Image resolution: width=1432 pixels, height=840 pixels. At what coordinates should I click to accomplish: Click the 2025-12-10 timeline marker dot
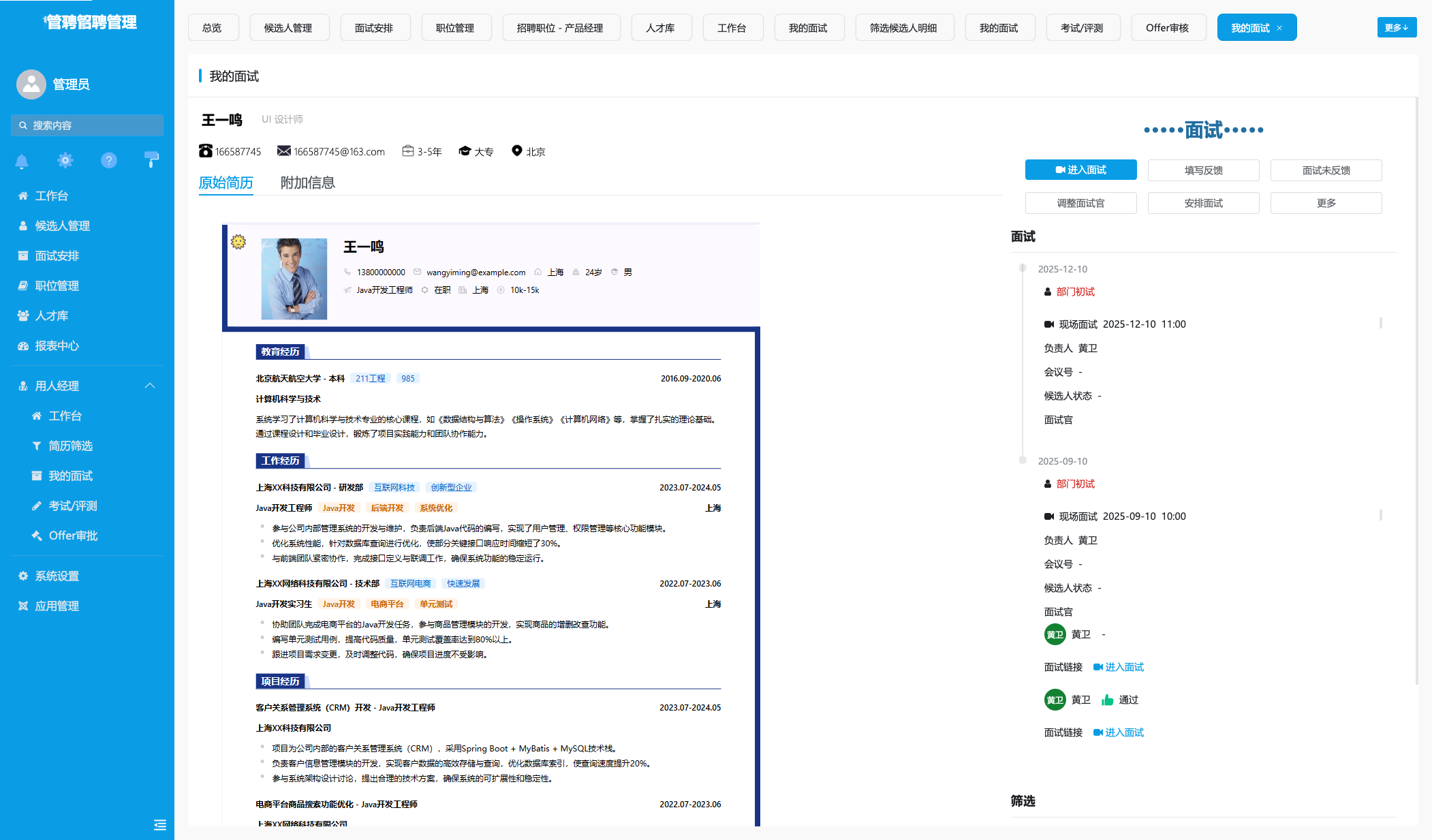[1023, 268]
